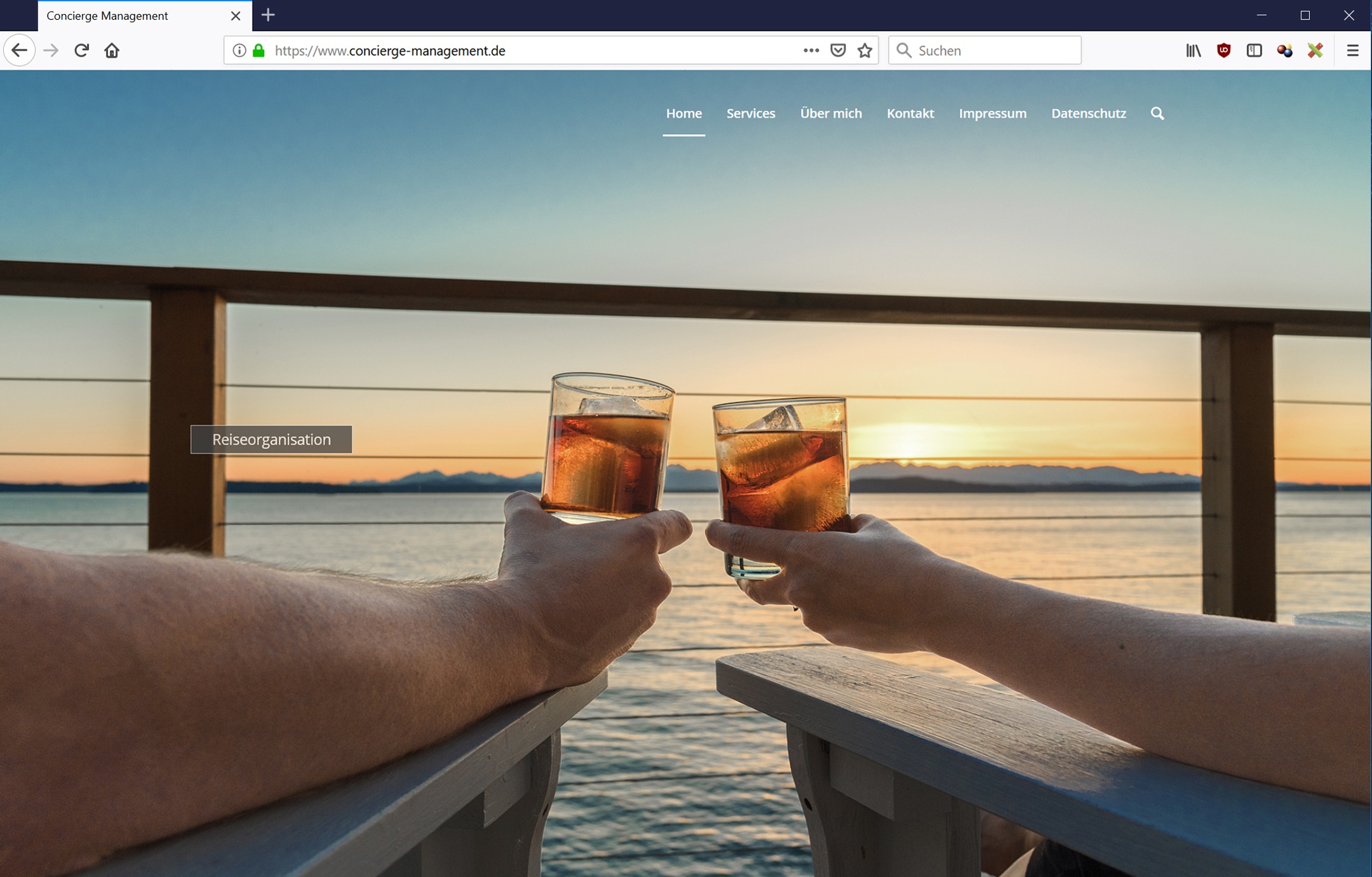Open page actions three-dots menu
1372x877 pixels.
click(810, 50)
